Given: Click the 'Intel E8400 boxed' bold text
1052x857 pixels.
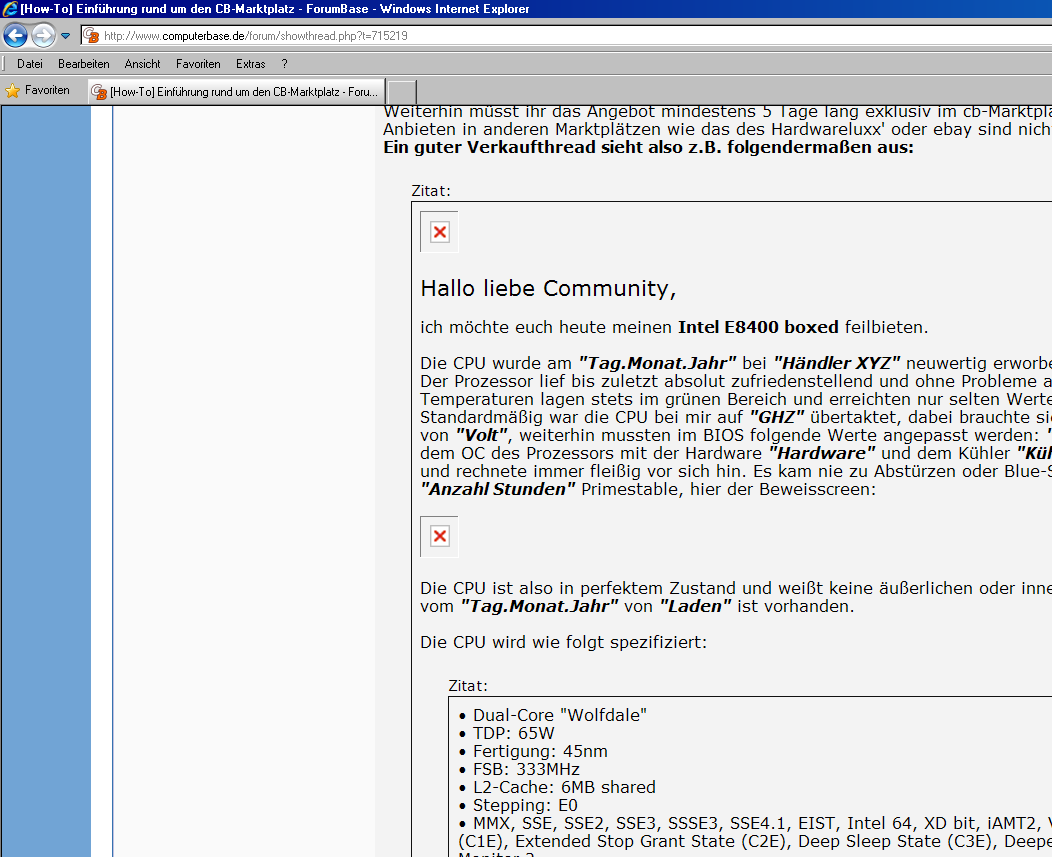Looking at the screenshot, I should [x=758, y=327].
